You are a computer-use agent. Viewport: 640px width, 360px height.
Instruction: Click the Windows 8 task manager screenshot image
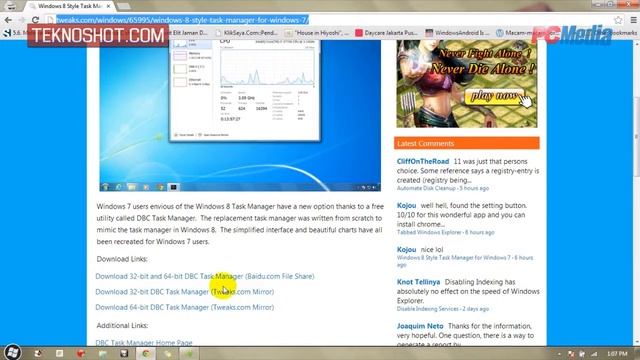[x=240, y=116]
